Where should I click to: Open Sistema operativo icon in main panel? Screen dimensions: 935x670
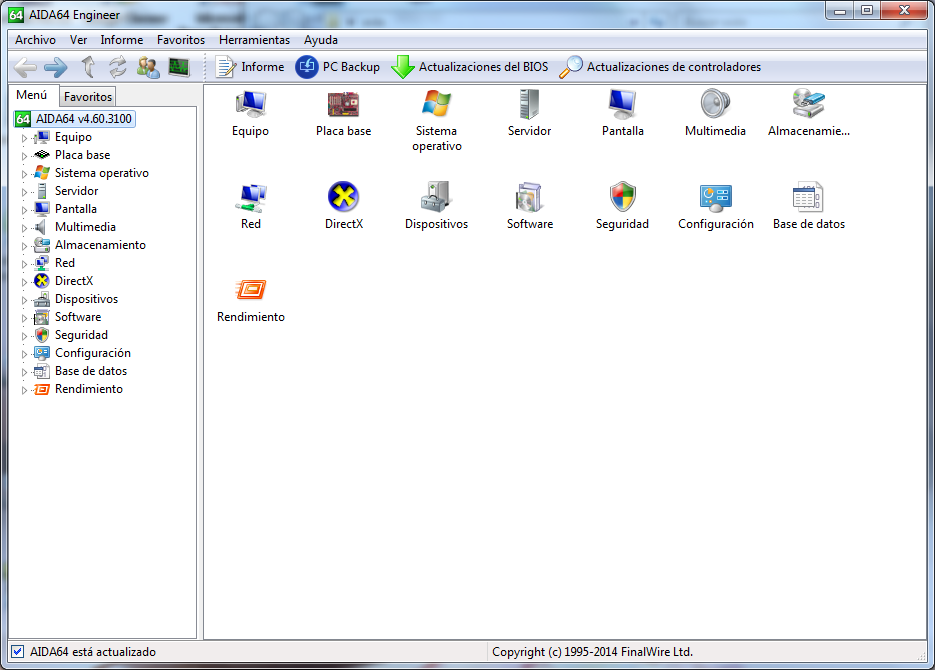pos(436,103)
